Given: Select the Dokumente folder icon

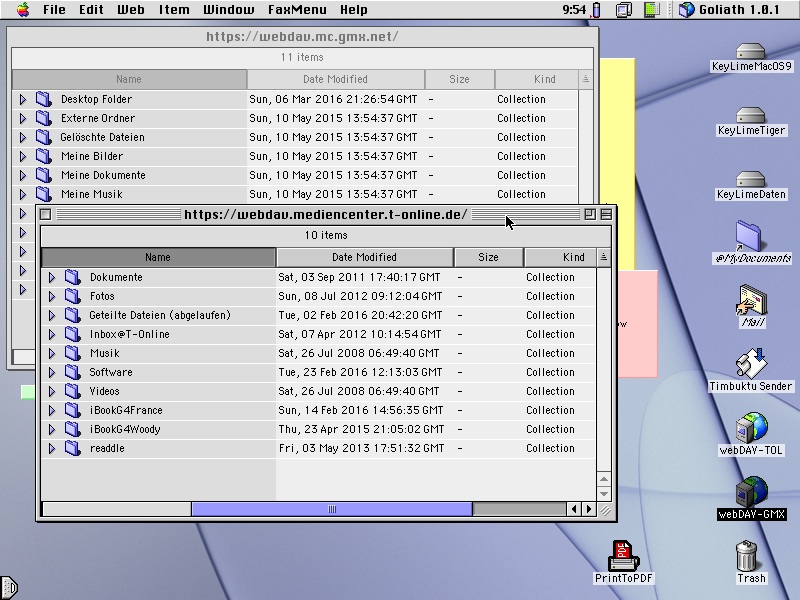Looking at the screenshot, I should pyautogui.click(x=72, y=277).
